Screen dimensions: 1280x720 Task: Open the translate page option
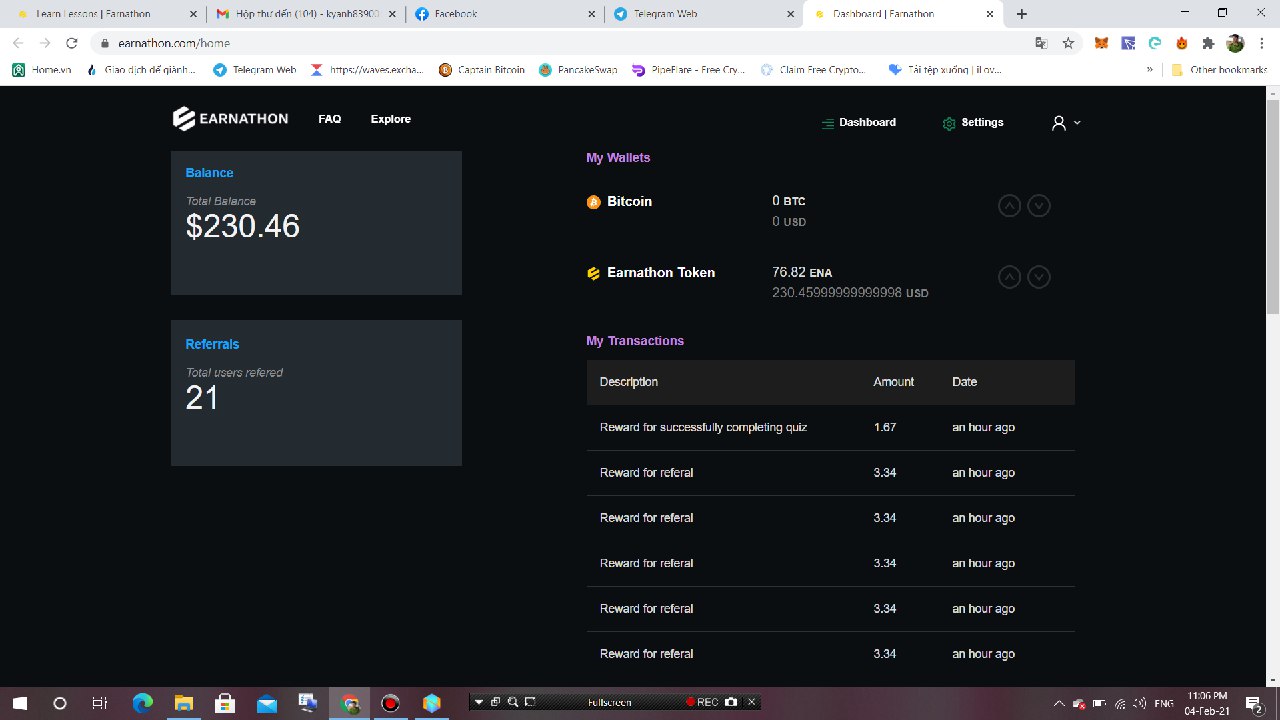click(1041, 43)
